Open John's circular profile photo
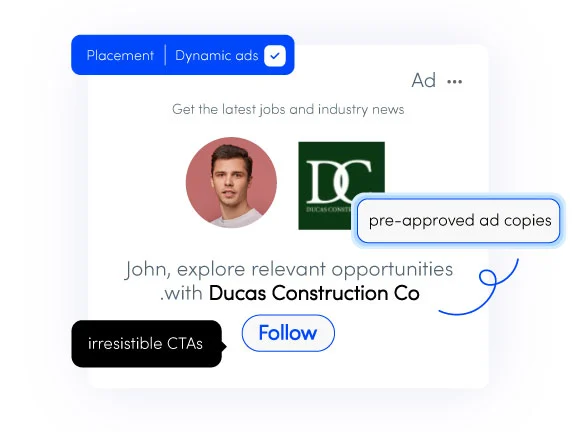The height and width of the screenshot is (432, 576). click(x=231, y=183)
